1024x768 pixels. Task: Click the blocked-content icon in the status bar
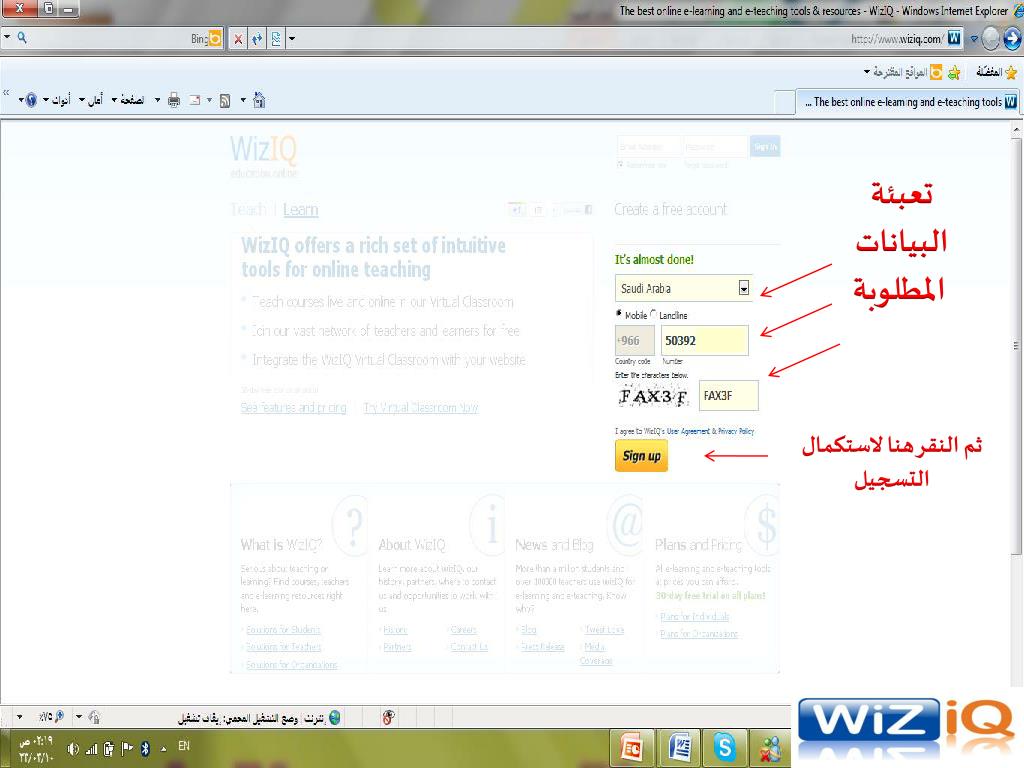click(x=388, y=718)
